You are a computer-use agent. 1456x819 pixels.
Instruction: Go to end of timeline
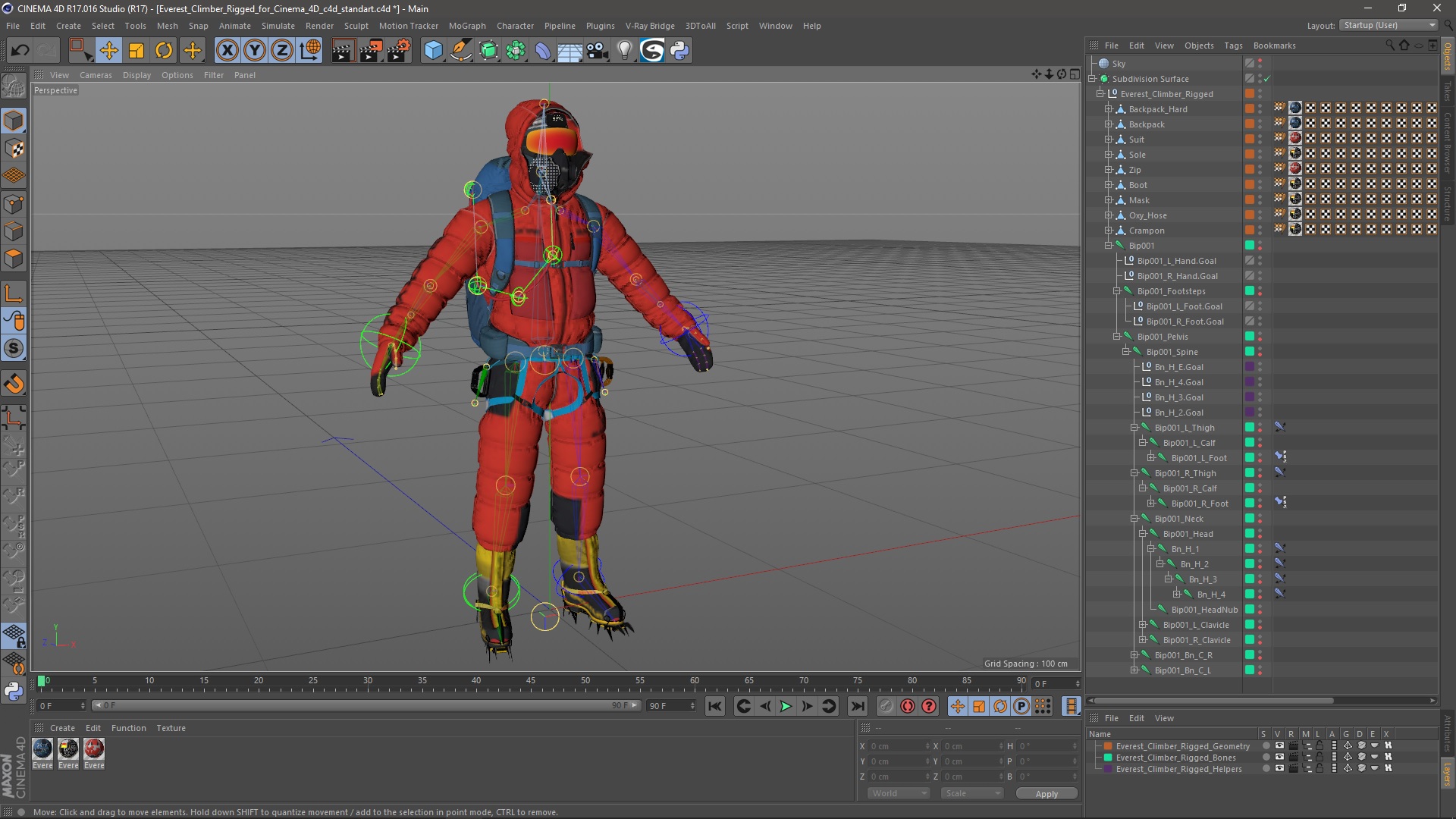pos(857,706)
